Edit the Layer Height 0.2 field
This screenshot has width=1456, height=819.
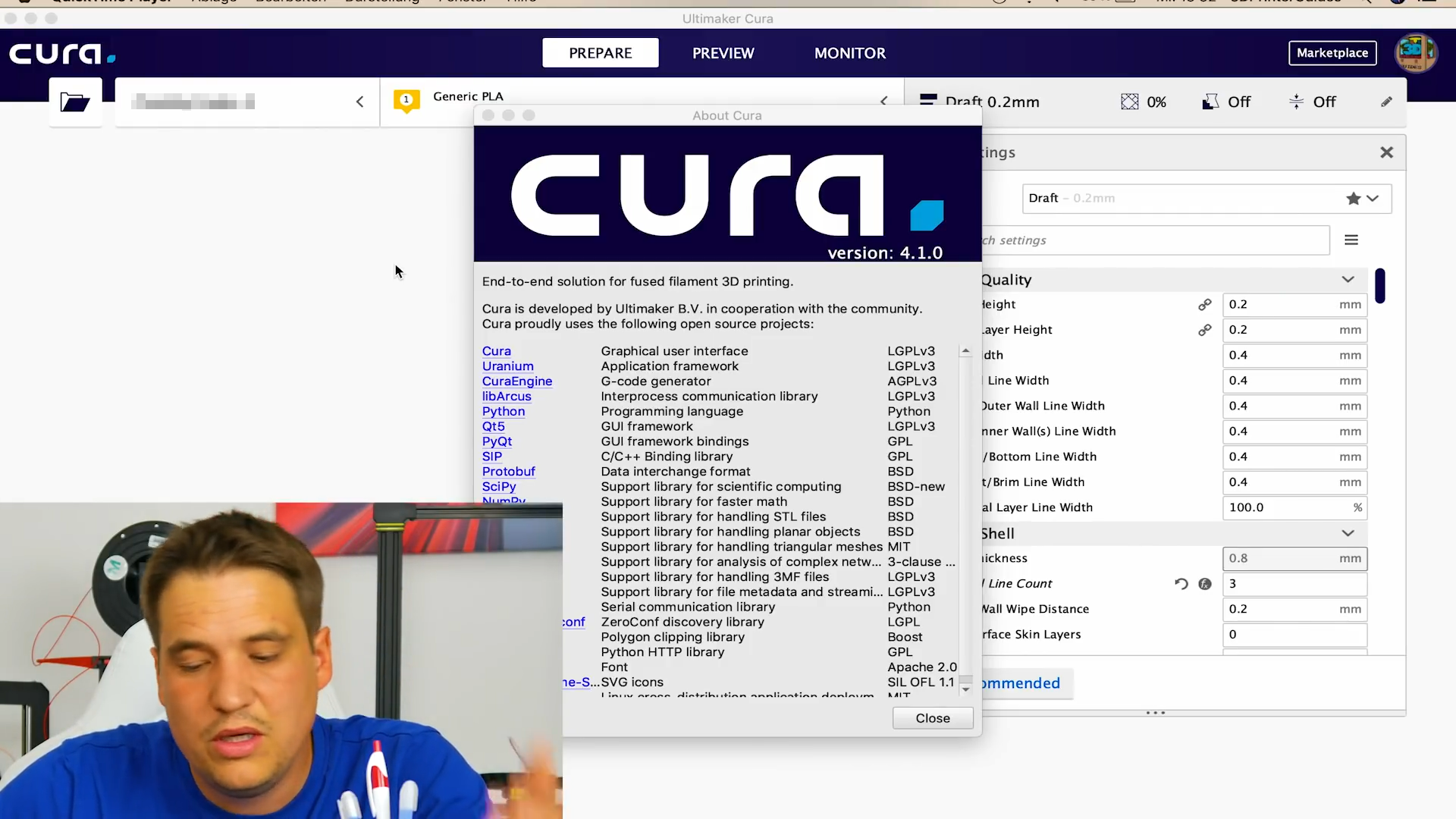[x=1294, y=305]
